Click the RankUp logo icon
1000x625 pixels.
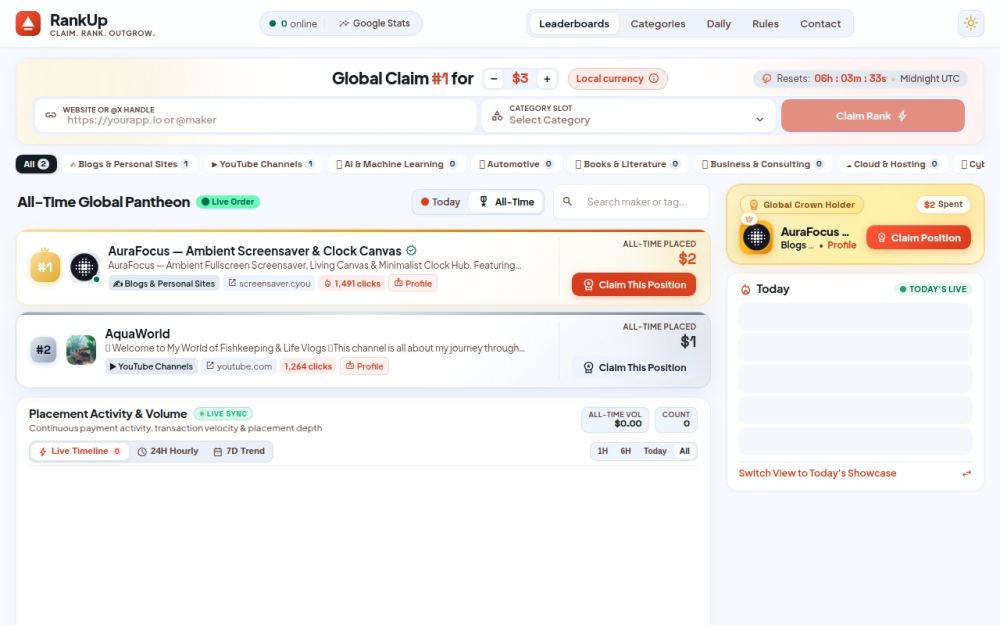28,24
